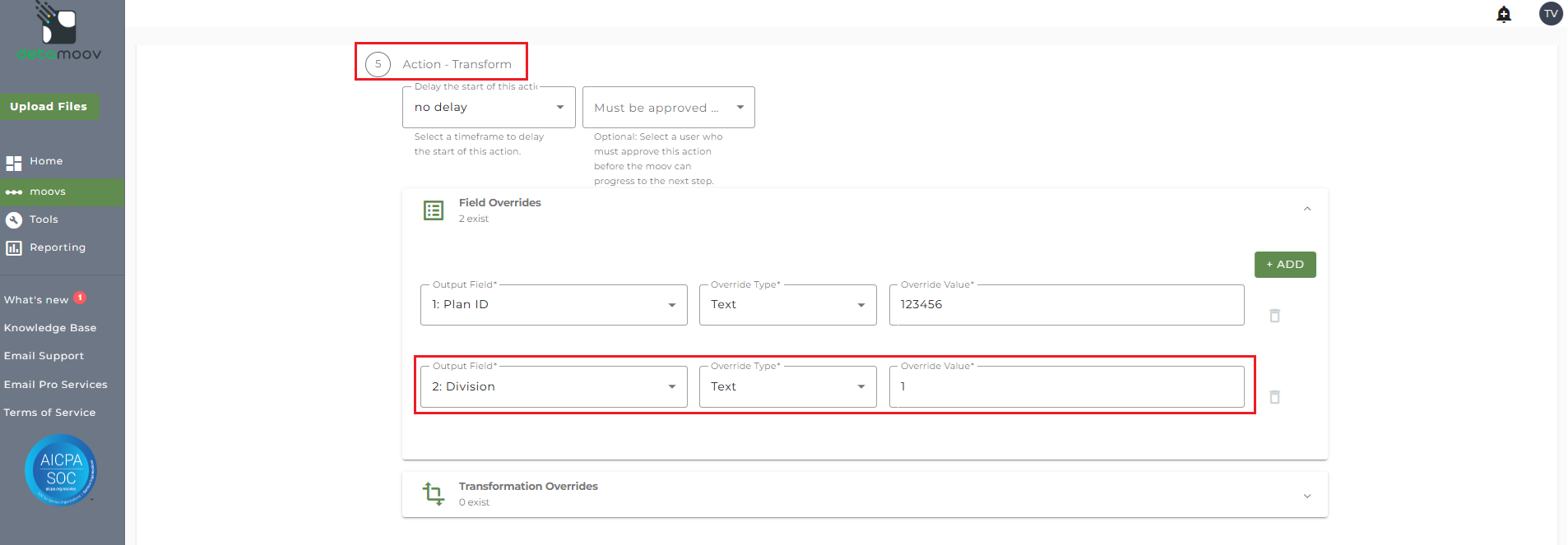Click the datamoov logo
This screenshot has width=1568, height=545.
(59, 33)
